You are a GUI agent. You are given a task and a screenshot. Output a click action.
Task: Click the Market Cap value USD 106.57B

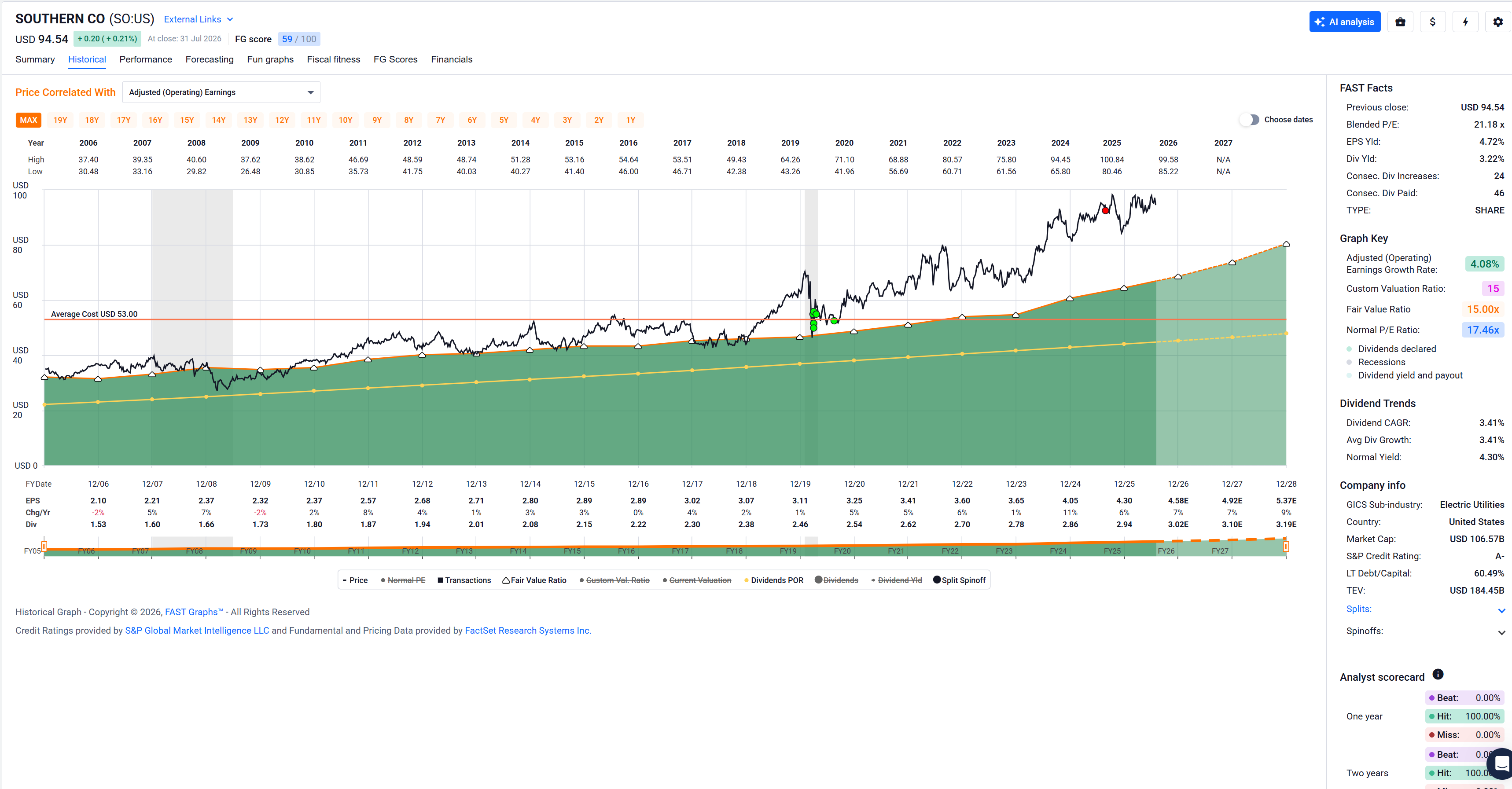(x=1477, y=539)
